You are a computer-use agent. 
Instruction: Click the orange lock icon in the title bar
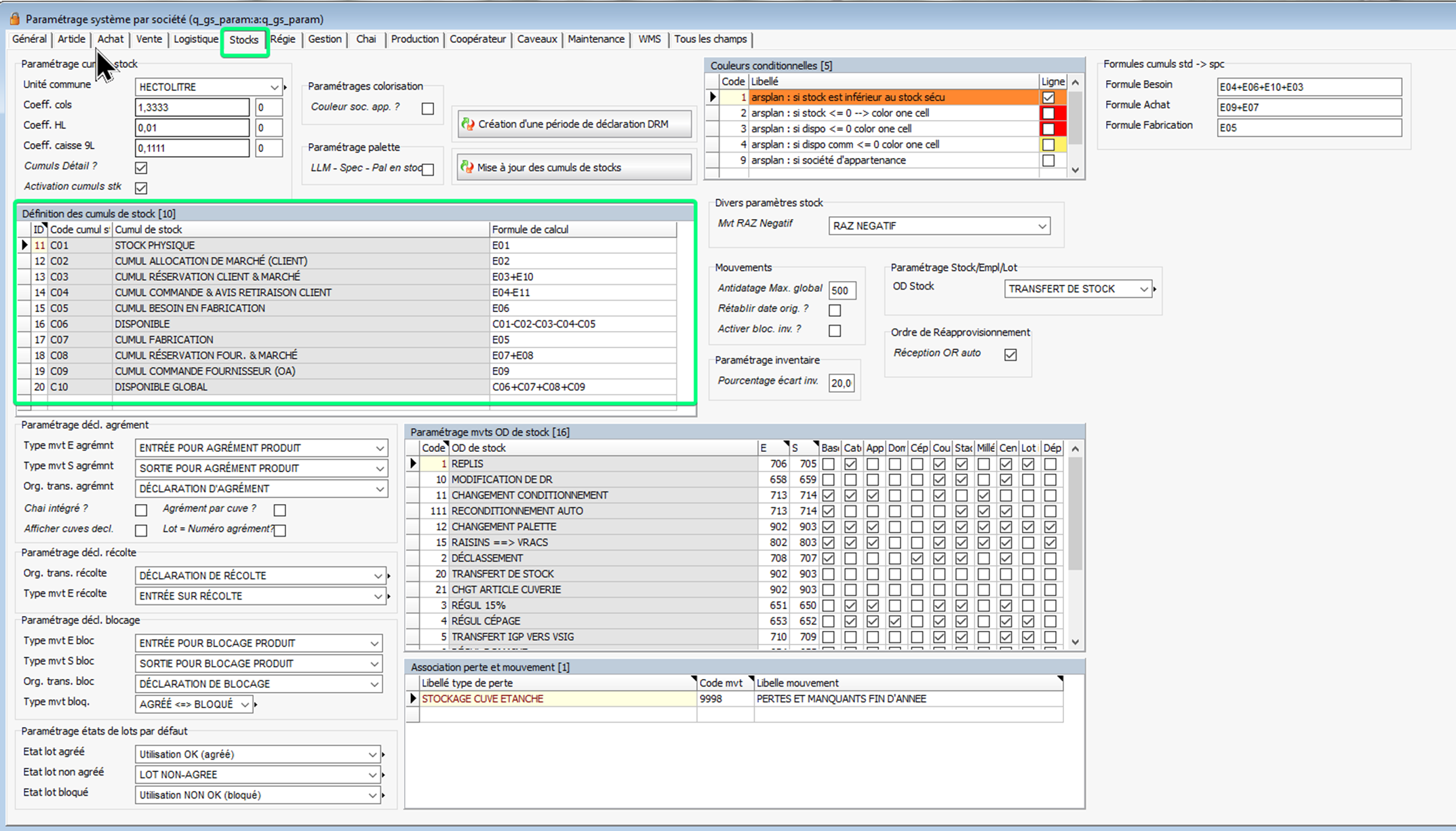point(14,18)
